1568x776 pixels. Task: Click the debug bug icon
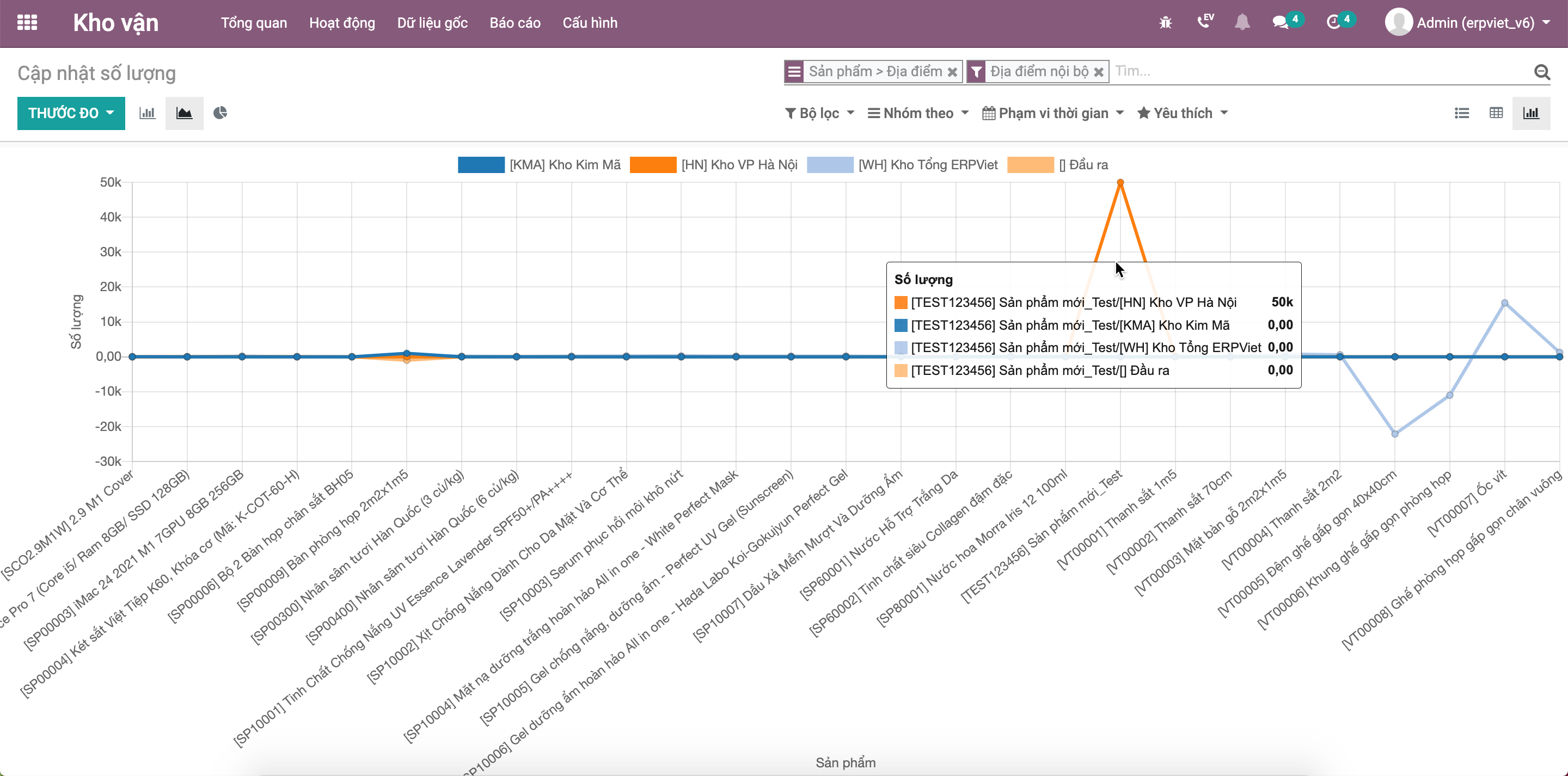[x=1166, y=23]
